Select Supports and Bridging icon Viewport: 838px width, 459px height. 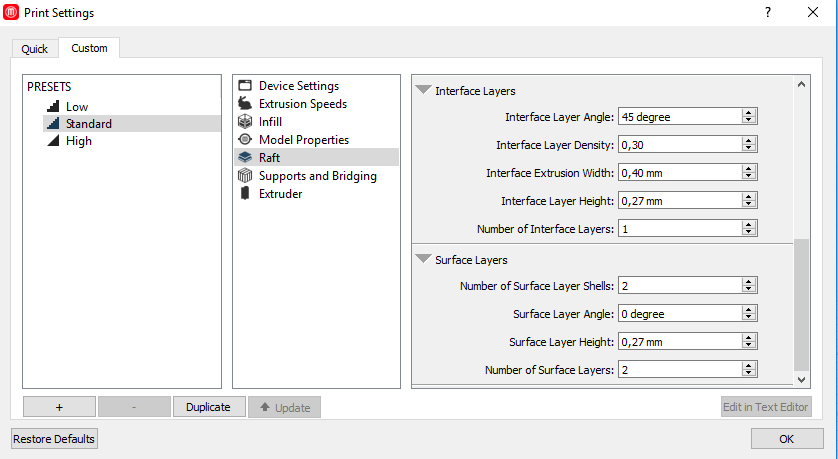[244, 176]
